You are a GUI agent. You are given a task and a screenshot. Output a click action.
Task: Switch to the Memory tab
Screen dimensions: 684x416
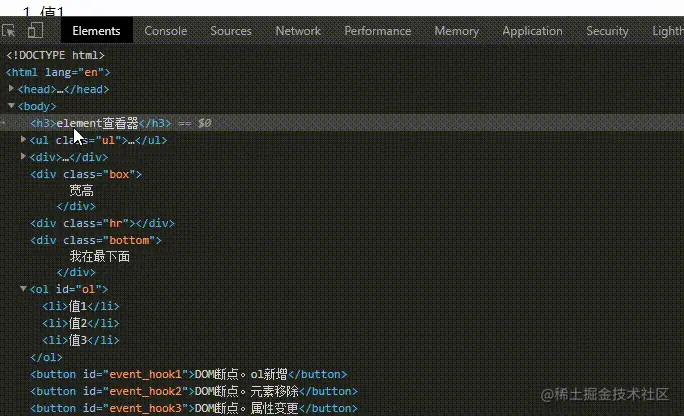point(457,31)
